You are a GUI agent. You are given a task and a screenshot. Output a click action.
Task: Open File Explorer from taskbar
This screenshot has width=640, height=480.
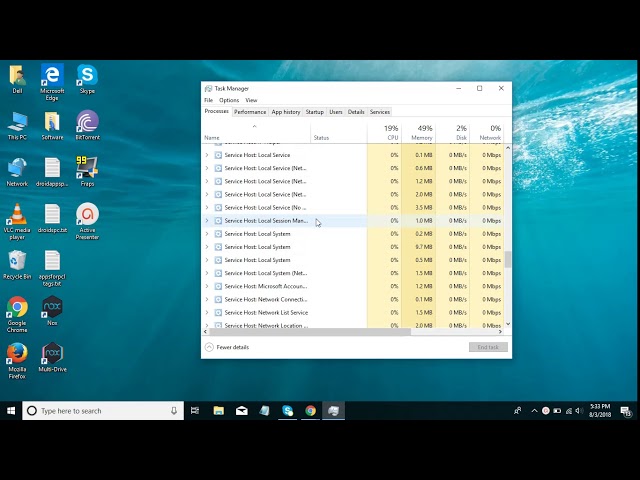click(219, 411)
